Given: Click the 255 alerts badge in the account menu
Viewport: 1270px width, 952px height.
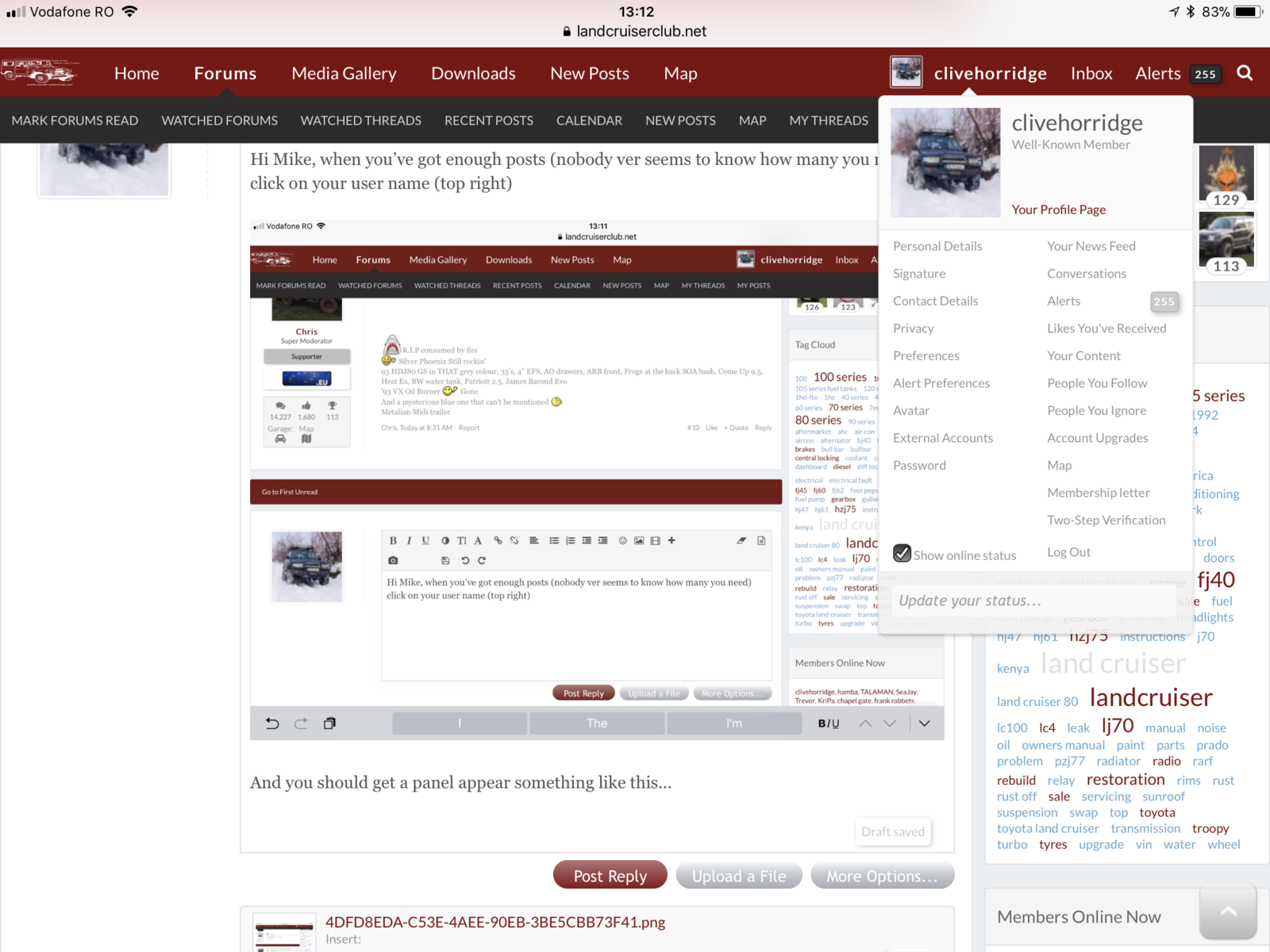Looking at the screenshot, I should [x=1164, y=301].
